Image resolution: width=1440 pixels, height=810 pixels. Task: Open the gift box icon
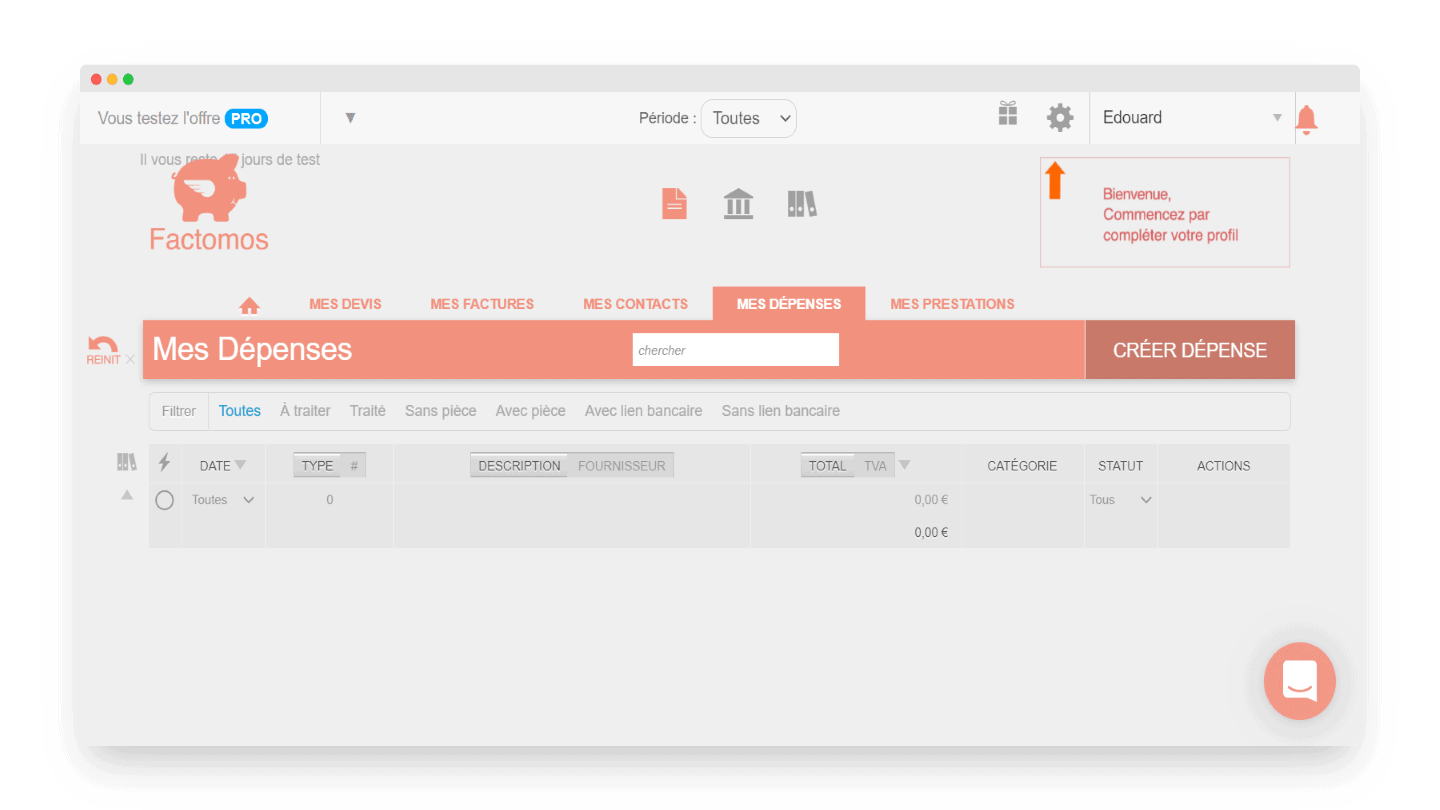pos(1008,114)
